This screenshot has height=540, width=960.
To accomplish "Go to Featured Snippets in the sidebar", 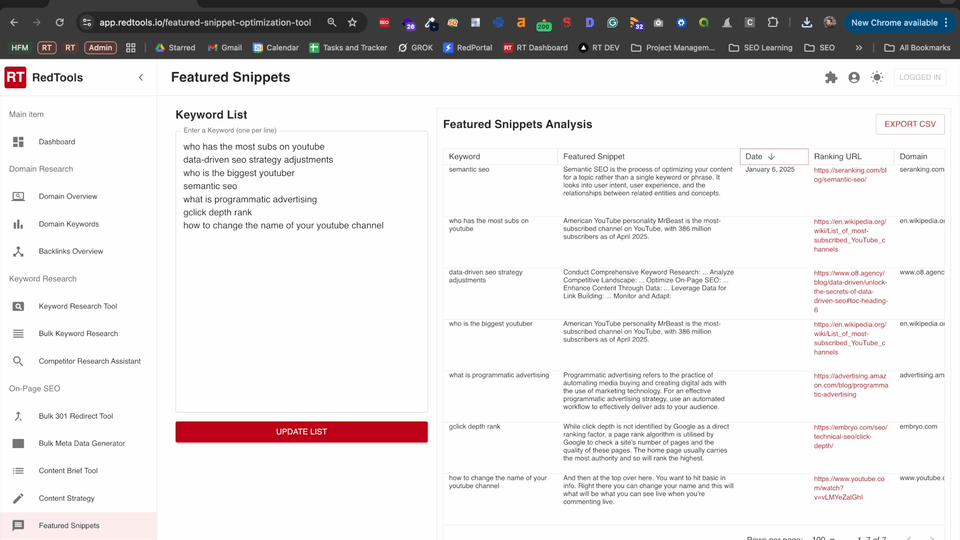I will [78, 525].
